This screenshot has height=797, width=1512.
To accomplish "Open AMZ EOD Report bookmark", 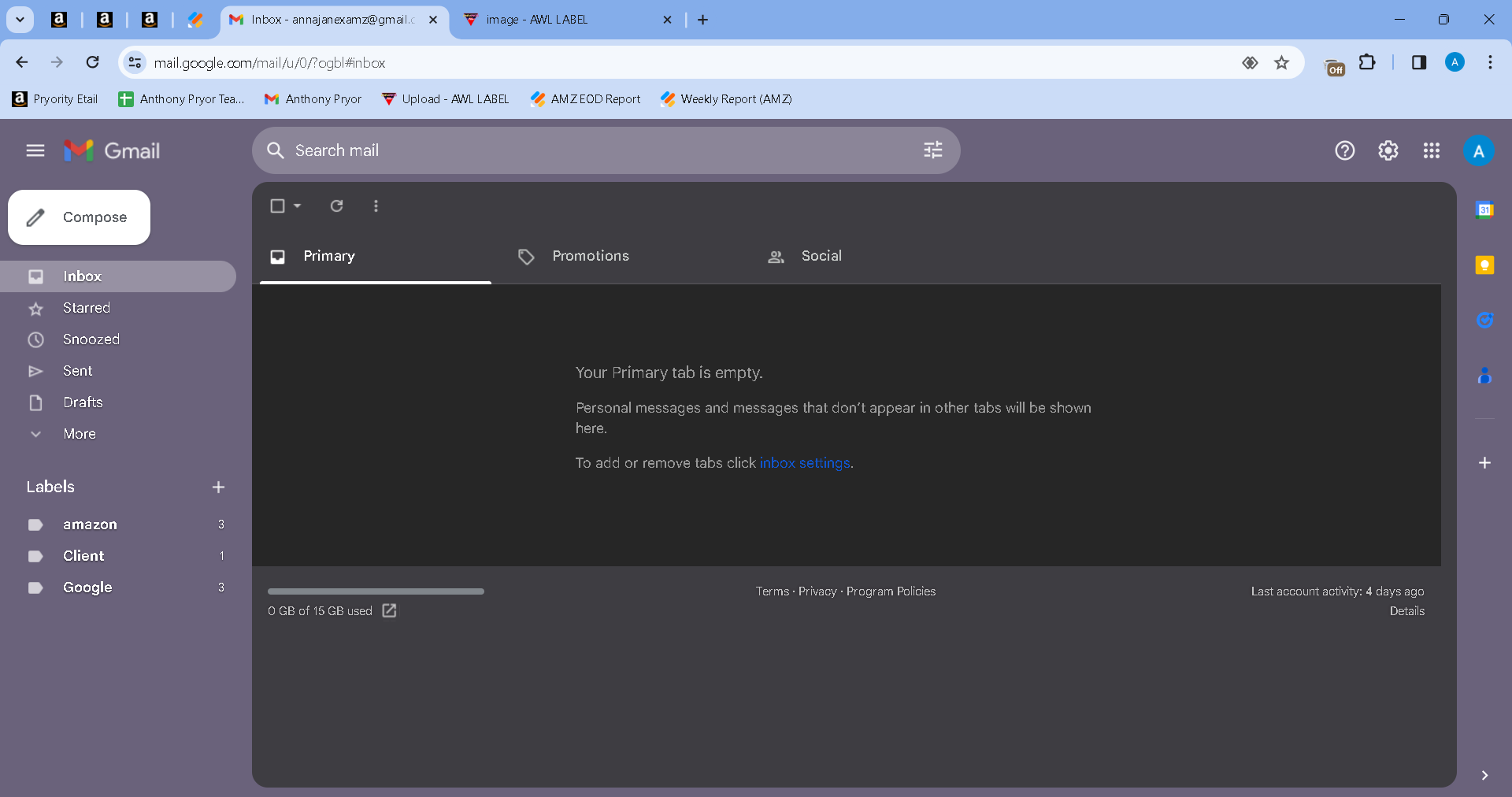I will coord(586,99).
